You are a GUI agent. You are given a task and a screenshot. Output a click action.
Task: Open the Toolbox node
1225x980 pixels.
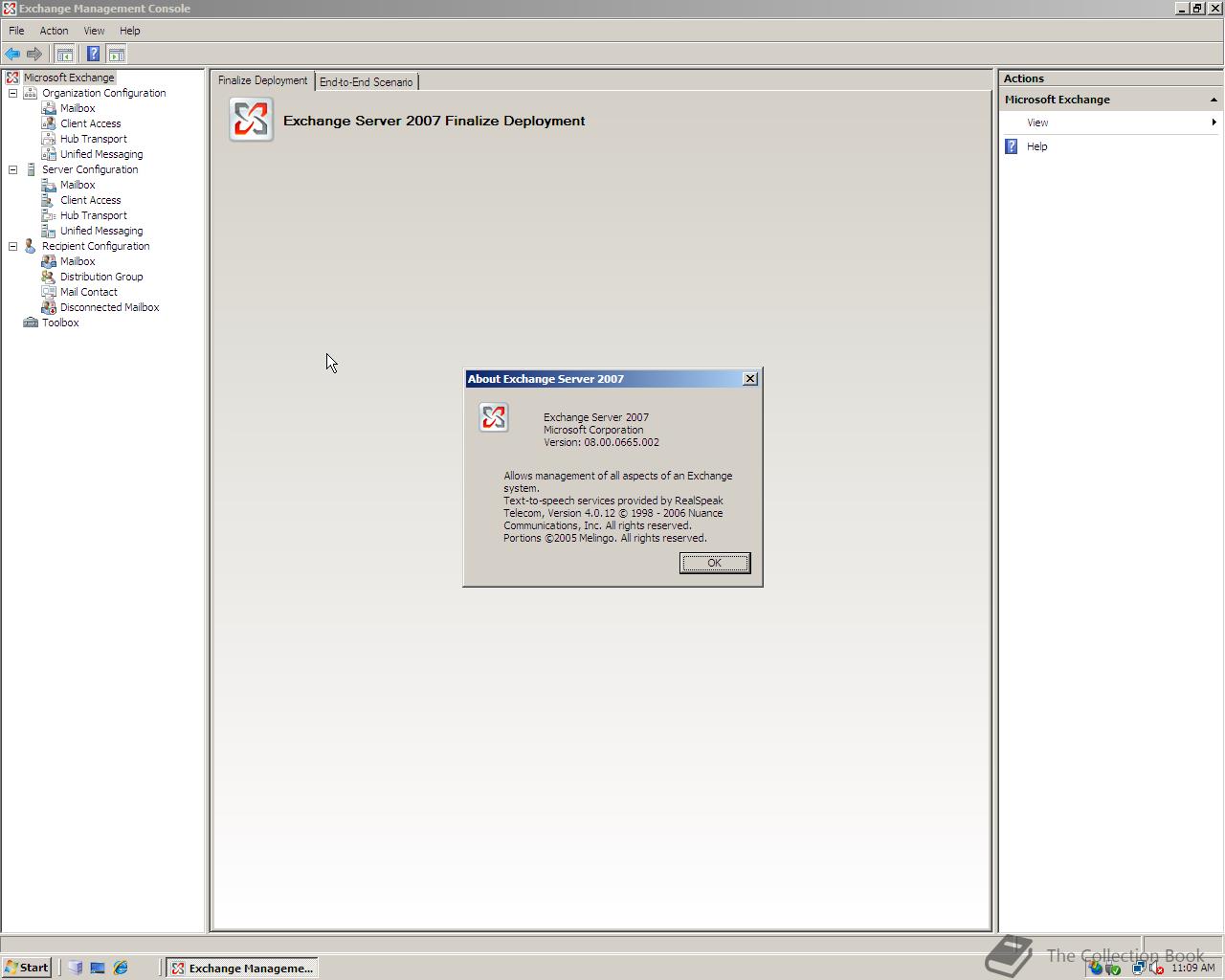click(60, 323)
